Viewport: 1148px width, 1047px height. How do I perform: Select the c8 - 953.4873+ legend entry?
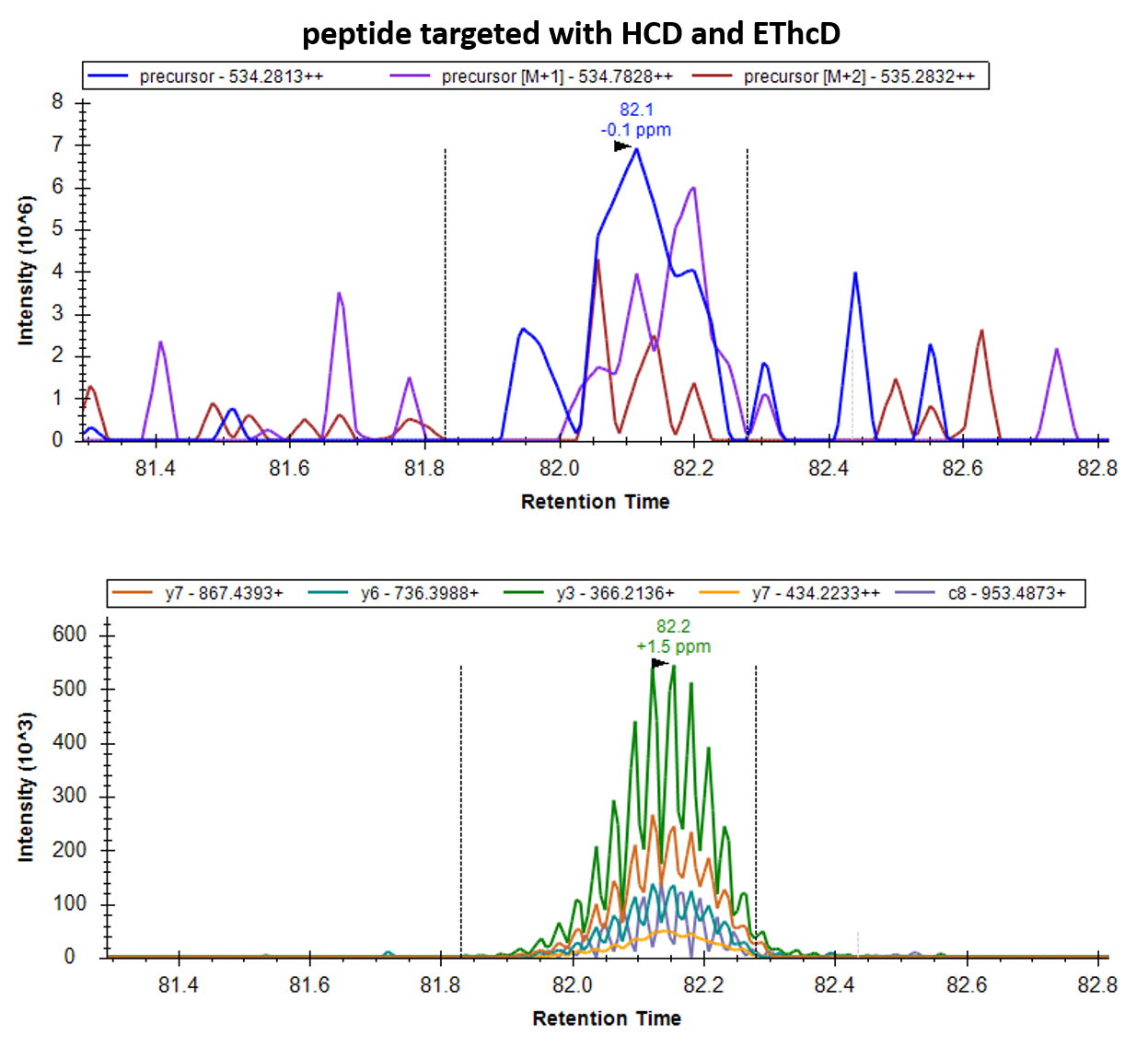point(1006,593)
